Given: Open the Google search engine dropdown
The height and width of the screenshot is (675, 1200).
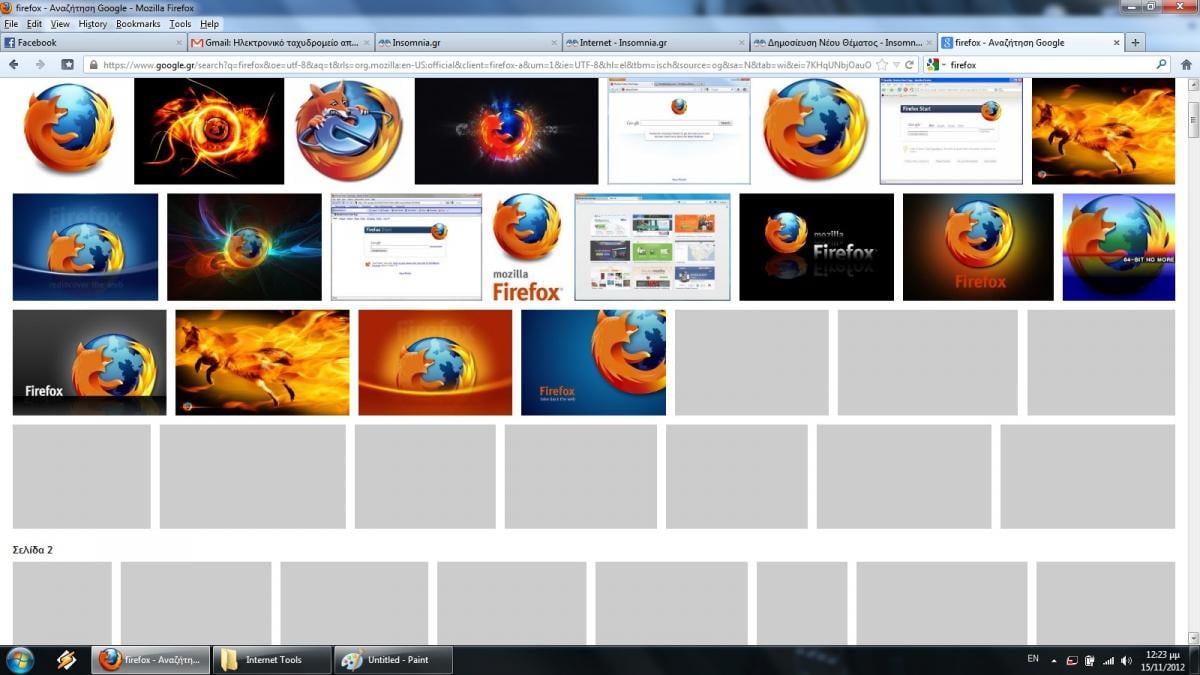Looking at the screenshot, I should [936, 64].
